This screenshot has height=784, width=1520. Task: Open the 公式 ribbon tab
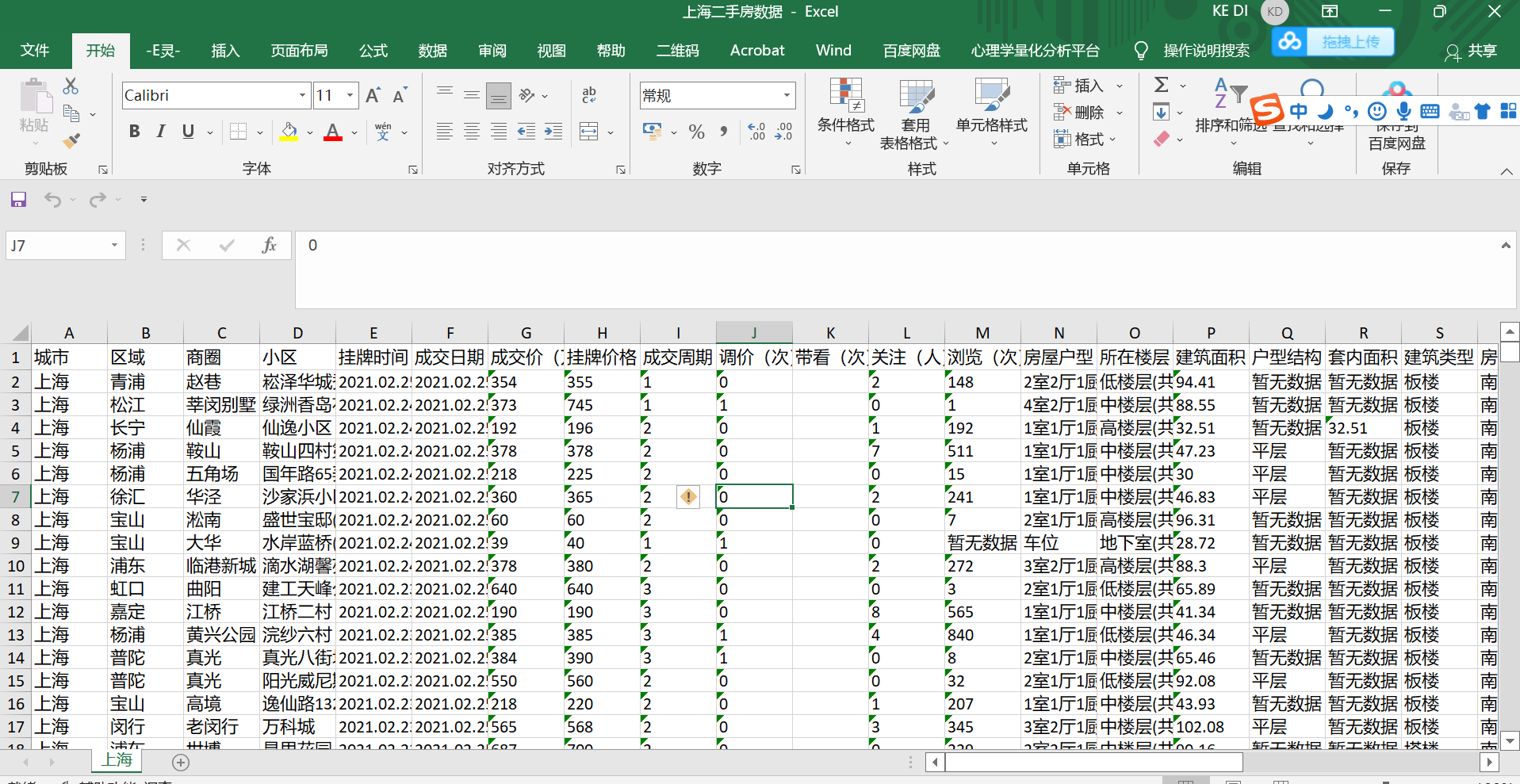(x=373, y=51)
